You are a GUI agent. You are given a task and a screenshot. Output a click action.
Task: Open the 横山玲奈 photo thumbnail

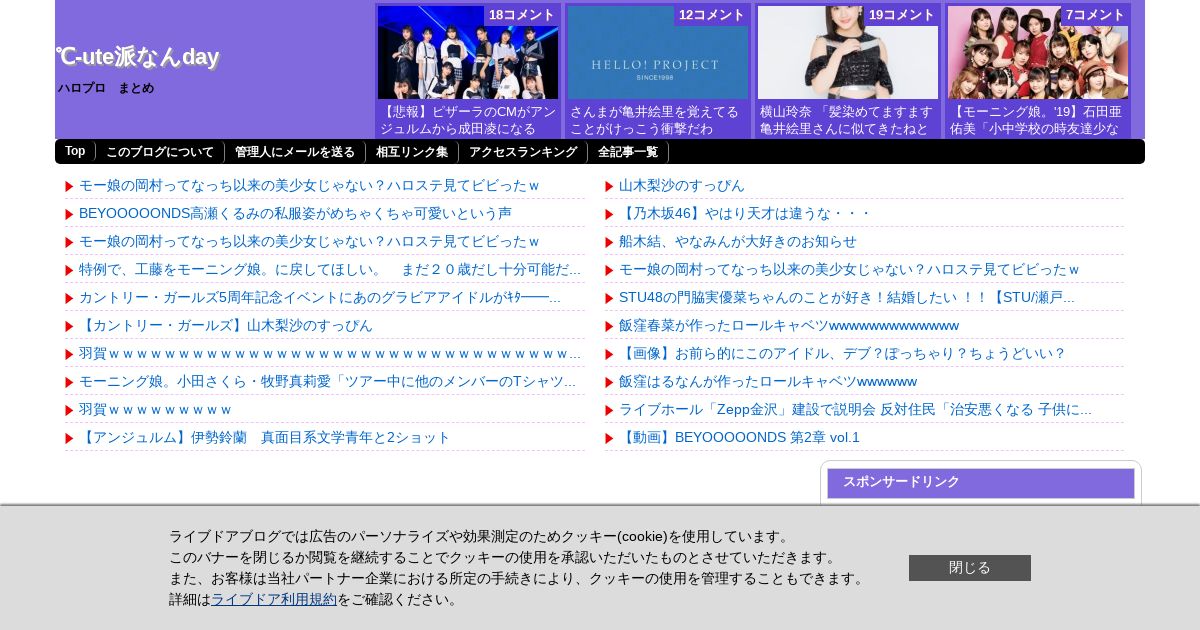pyautogui.click(x=848, y=53)
